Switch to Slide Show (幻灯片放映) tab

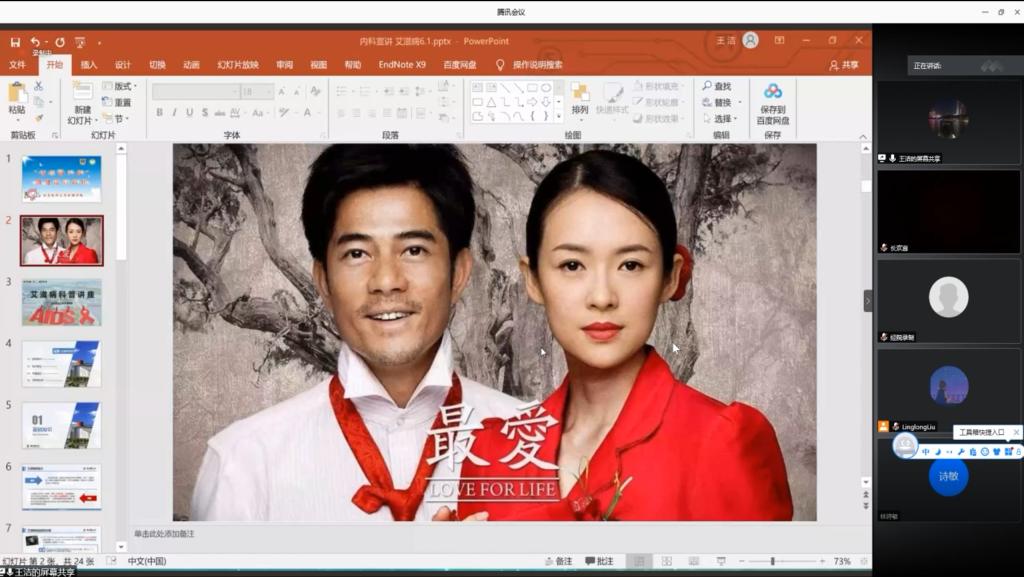(237, 65)
